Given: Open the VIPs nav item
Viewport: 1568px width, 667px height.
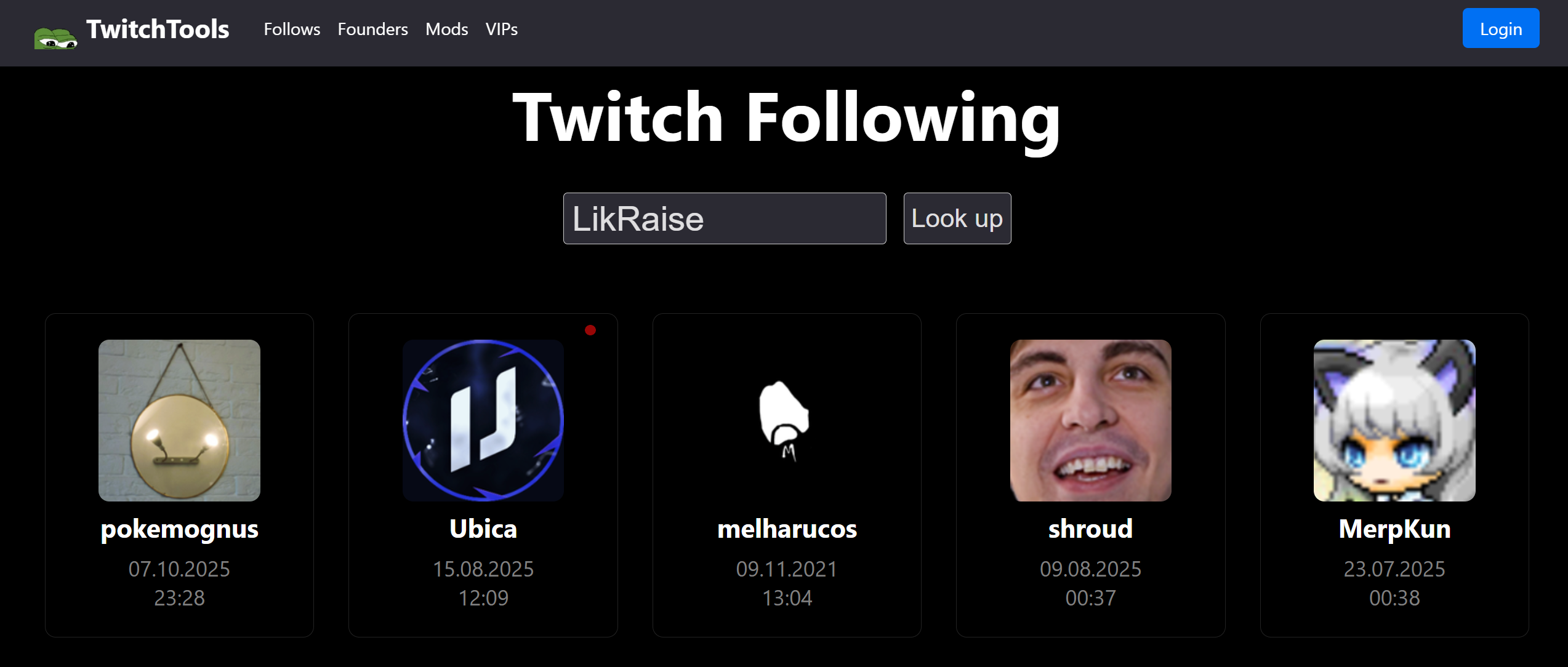Looking at the screenshot, I should 501,29.
